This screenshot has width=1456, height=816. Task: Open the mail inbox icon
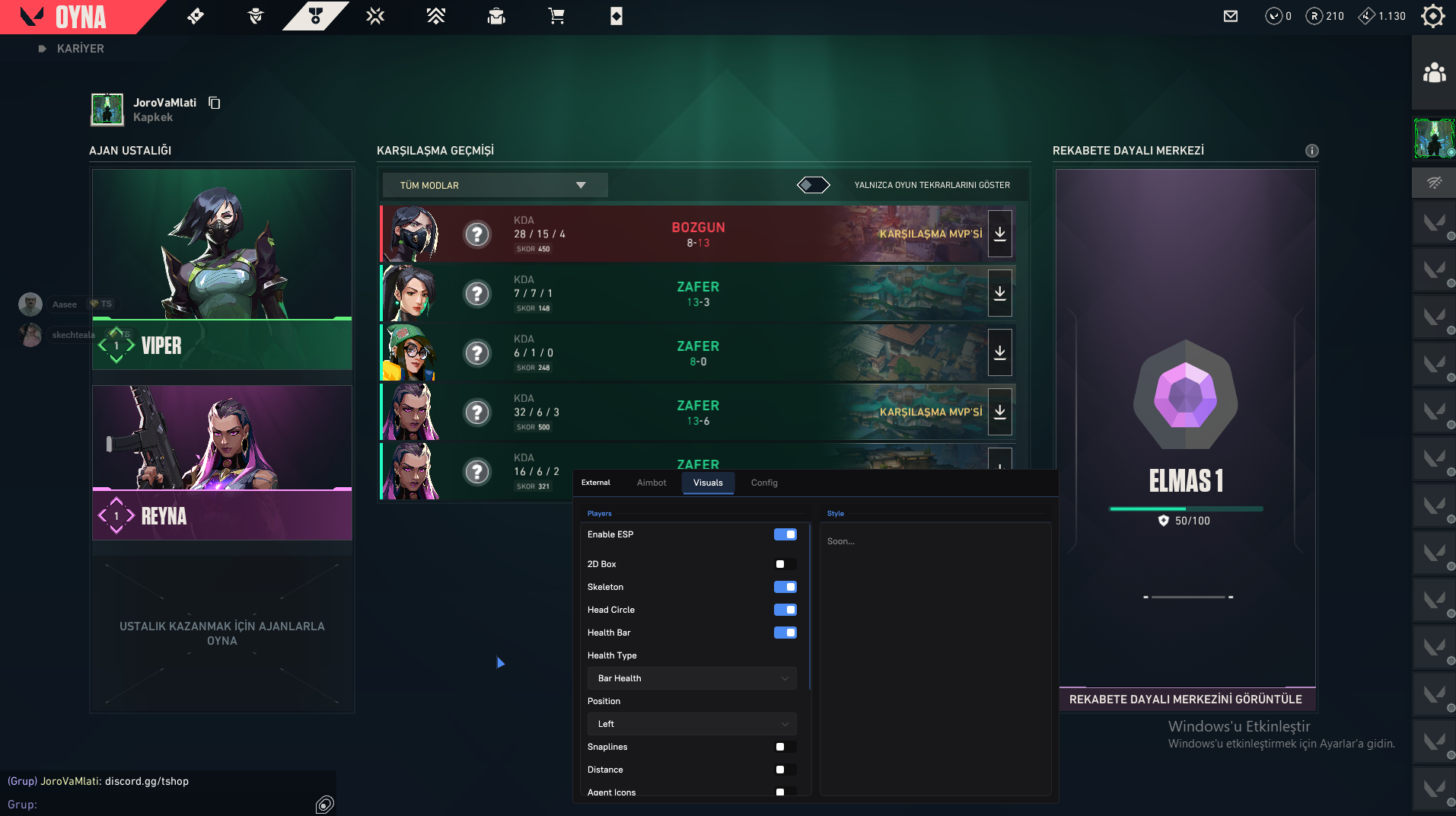coord(1231,16)
